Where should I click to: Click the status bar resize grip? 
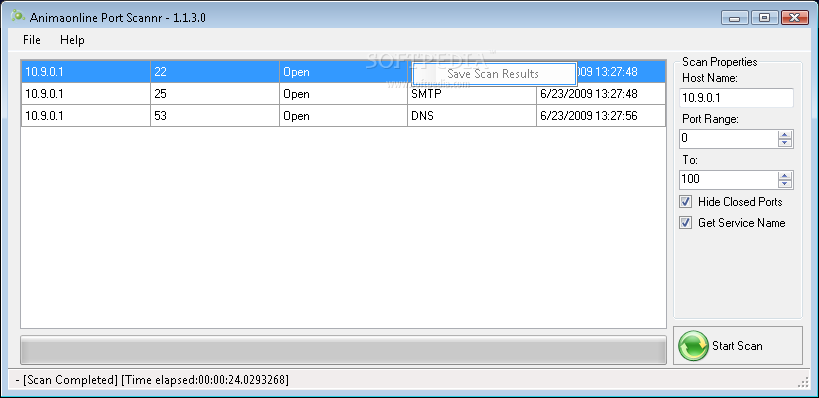(x=803, y=383)
